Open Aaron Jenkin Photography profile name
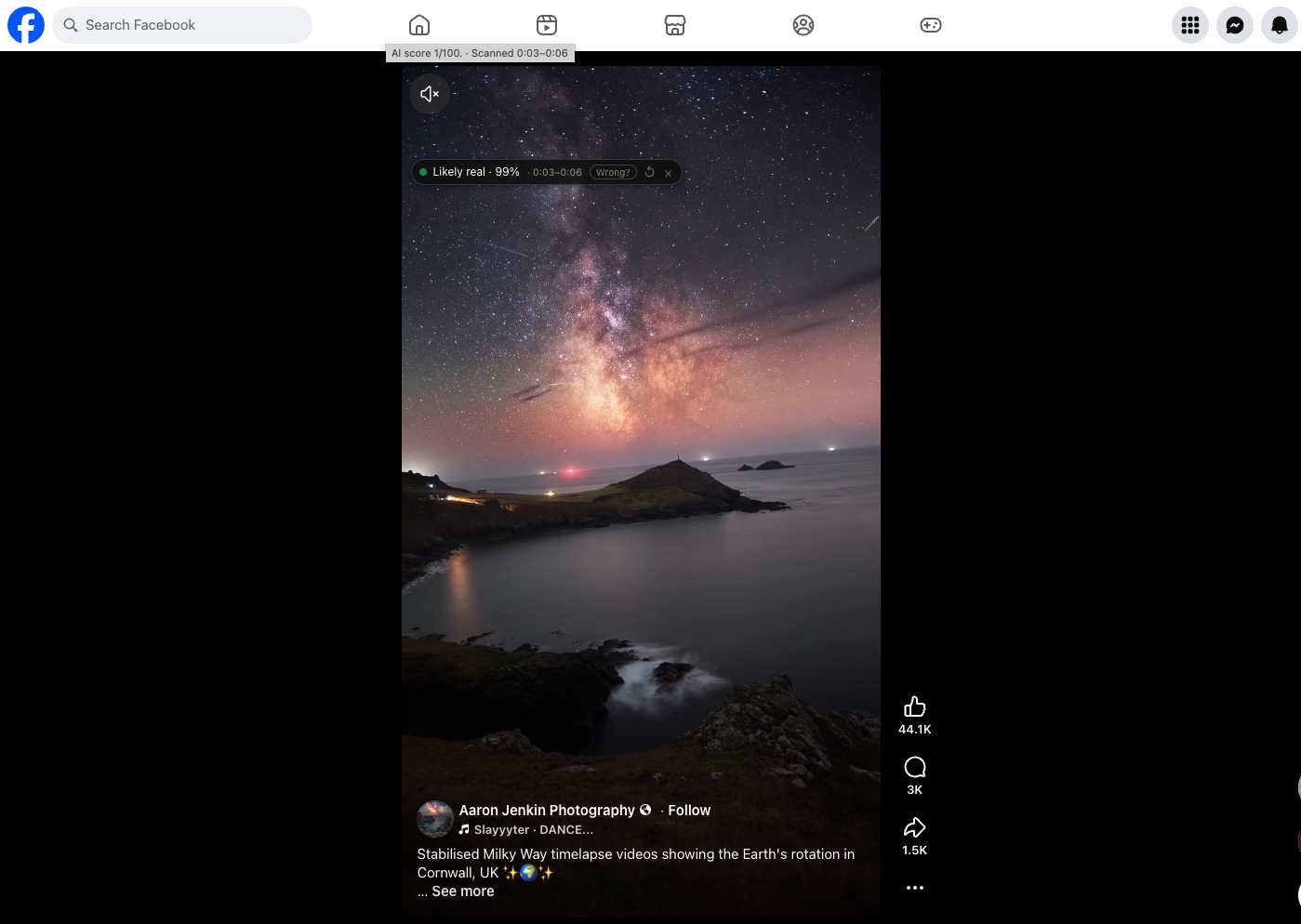 [547, 811]
